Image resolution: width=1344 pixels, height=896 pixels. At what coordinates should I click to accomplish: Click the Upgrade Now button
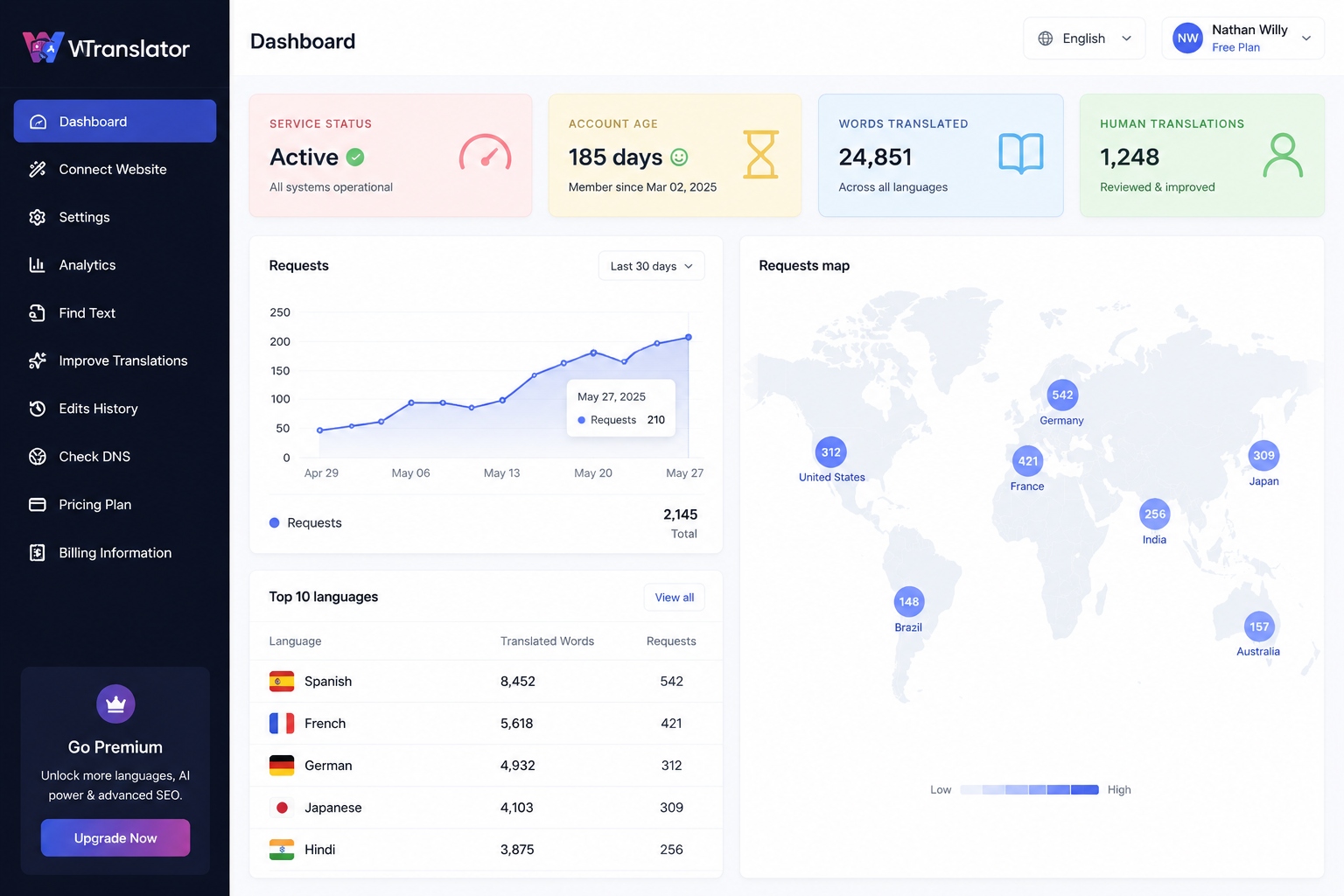coord(115,838)
